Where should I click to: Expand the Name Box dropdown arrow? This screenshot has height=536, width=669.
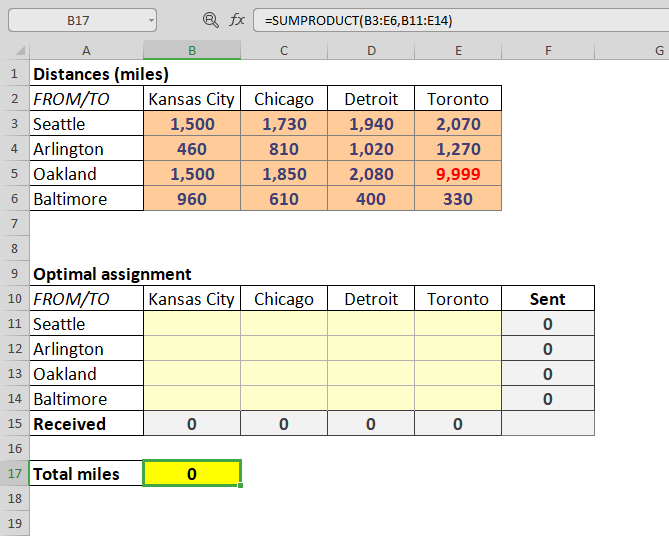click(150, 19)
